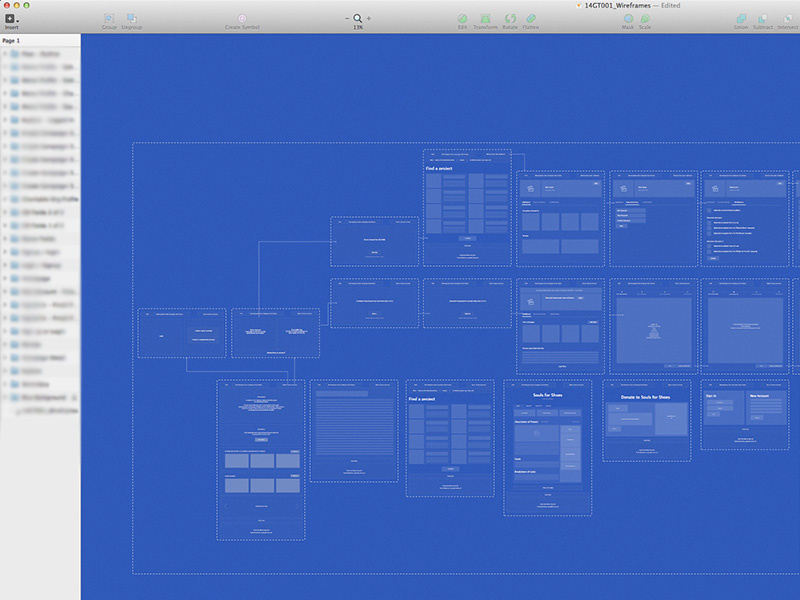Viewport: 800px width, 600px height.
Task: Apply the Union boolean operation
Action: coord(741,19)
